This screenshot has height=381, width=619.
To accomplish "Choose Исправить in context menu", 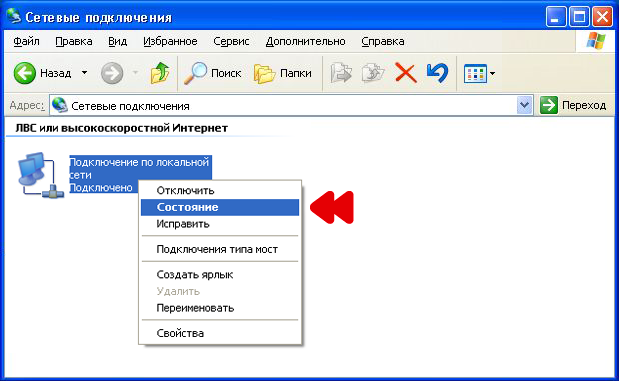I will (x=220, y=224).
